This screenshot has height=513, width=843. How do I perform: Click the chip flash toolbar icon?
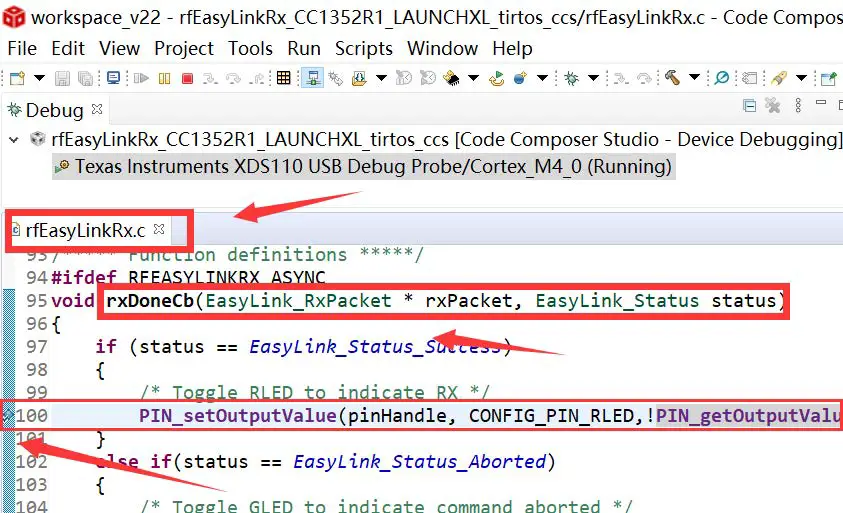coord(451,79)
